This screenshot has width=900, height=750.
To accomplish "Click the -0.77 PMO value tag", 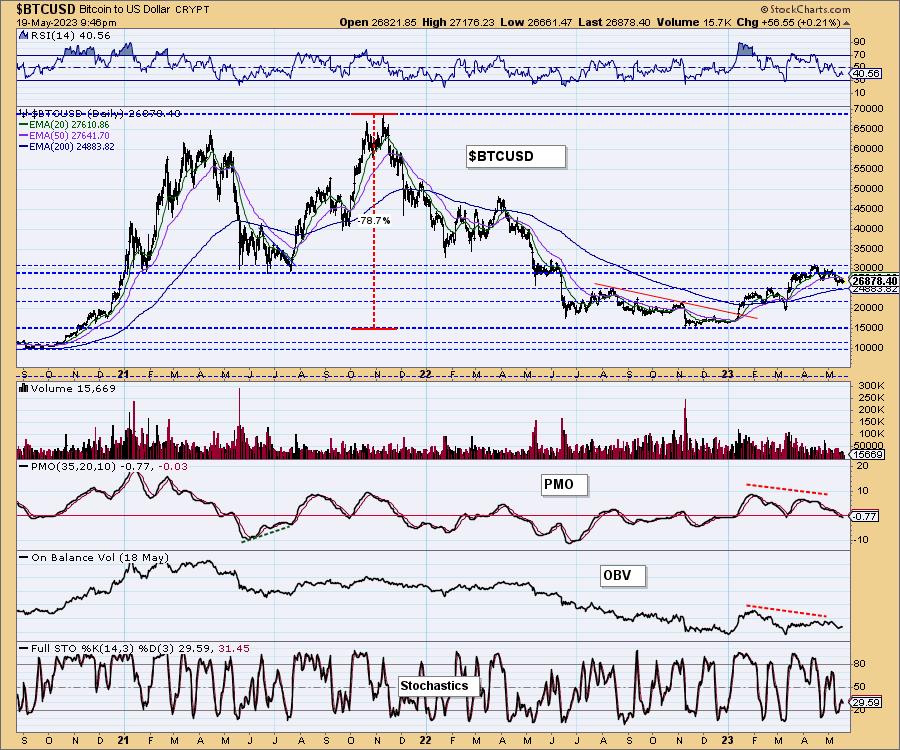I will point(864,516).
